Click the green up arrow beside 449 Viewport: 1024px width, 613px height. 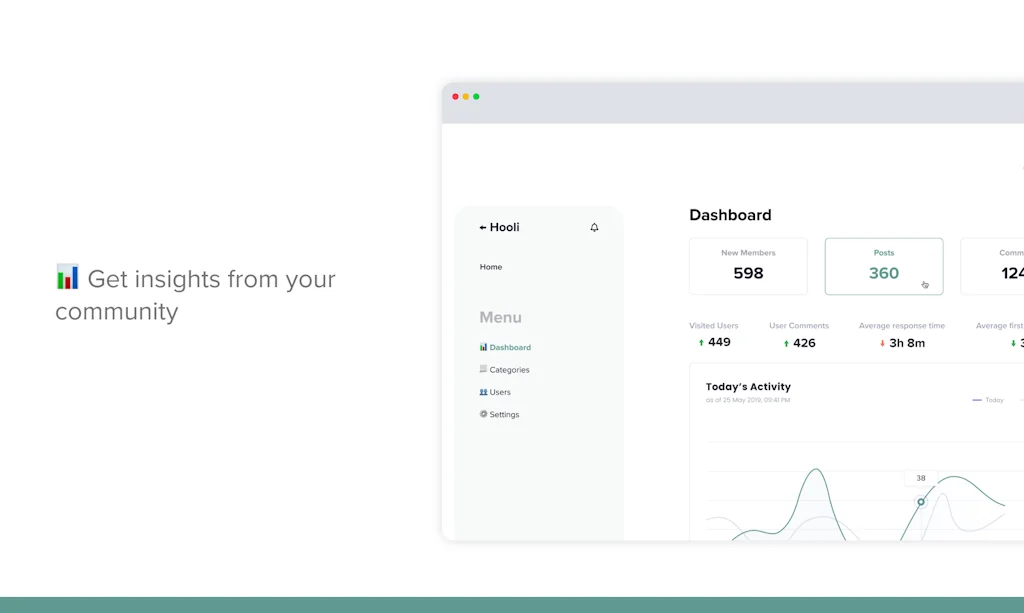pos(700,343)
